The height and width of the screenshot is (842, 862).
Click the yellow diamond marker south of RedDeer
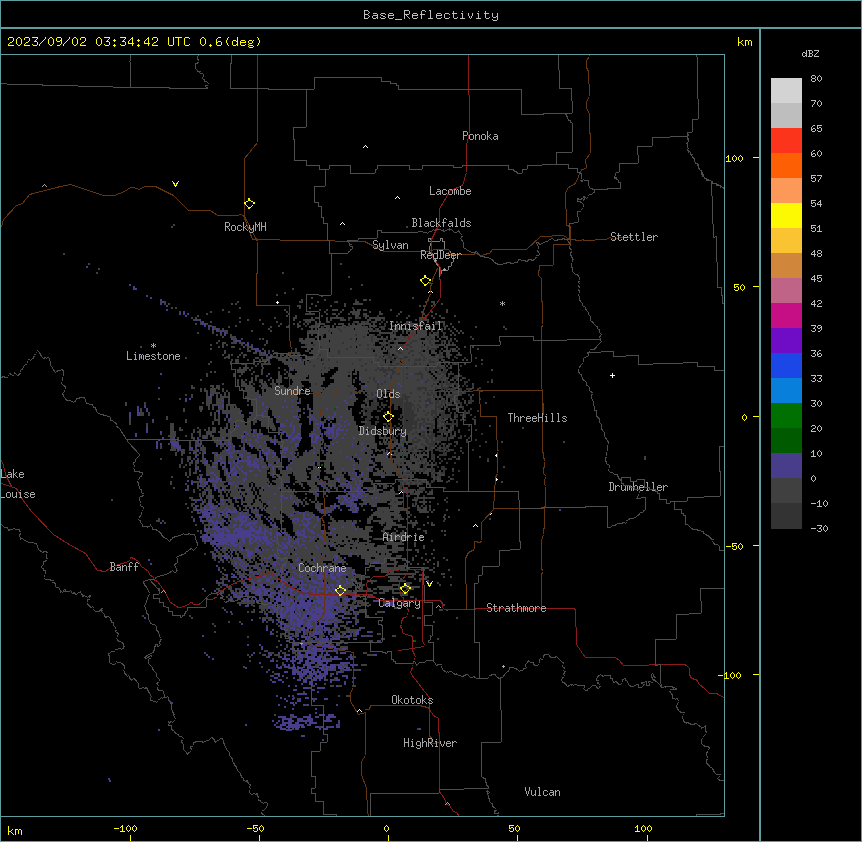425,281
